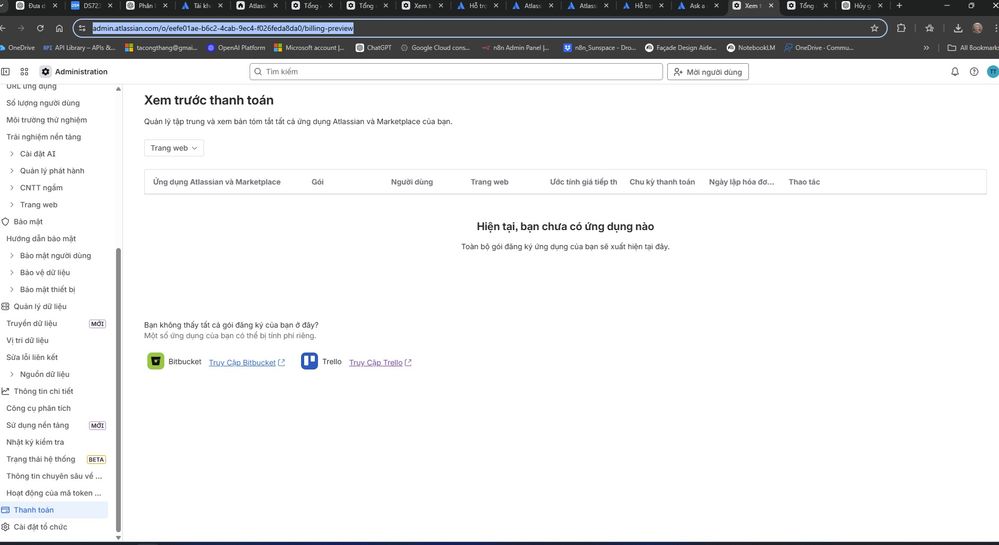Click the Thao tác column header
The image size is (999, 545).
click(804, 182)
